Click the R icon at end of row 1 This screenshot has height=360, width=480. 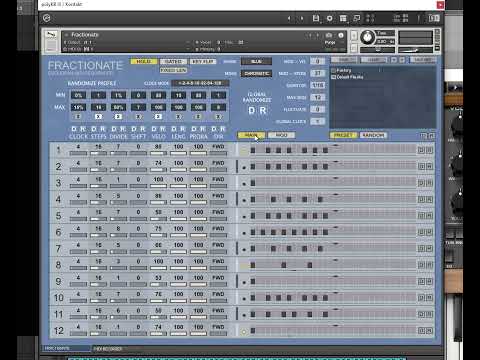pyautogui.click(x=430, y=150)
